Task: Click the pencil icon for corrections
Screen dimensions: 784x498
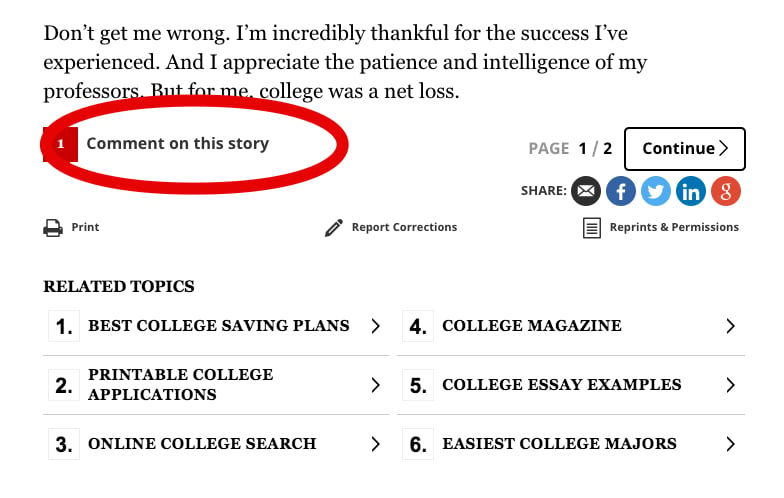Action: pyautogui.click(x=334, y=228)
